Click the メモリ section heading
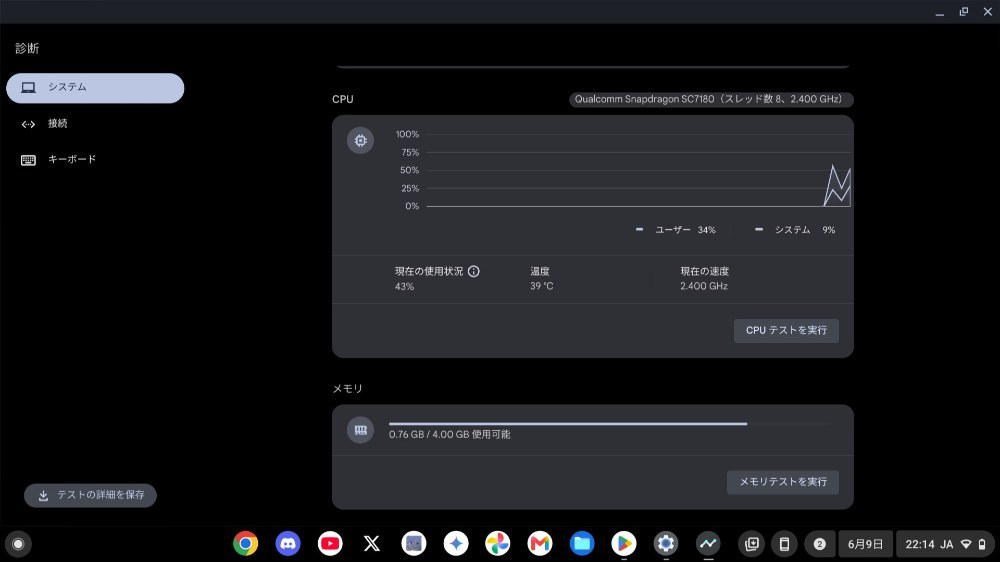 click(x=348, y=388)
